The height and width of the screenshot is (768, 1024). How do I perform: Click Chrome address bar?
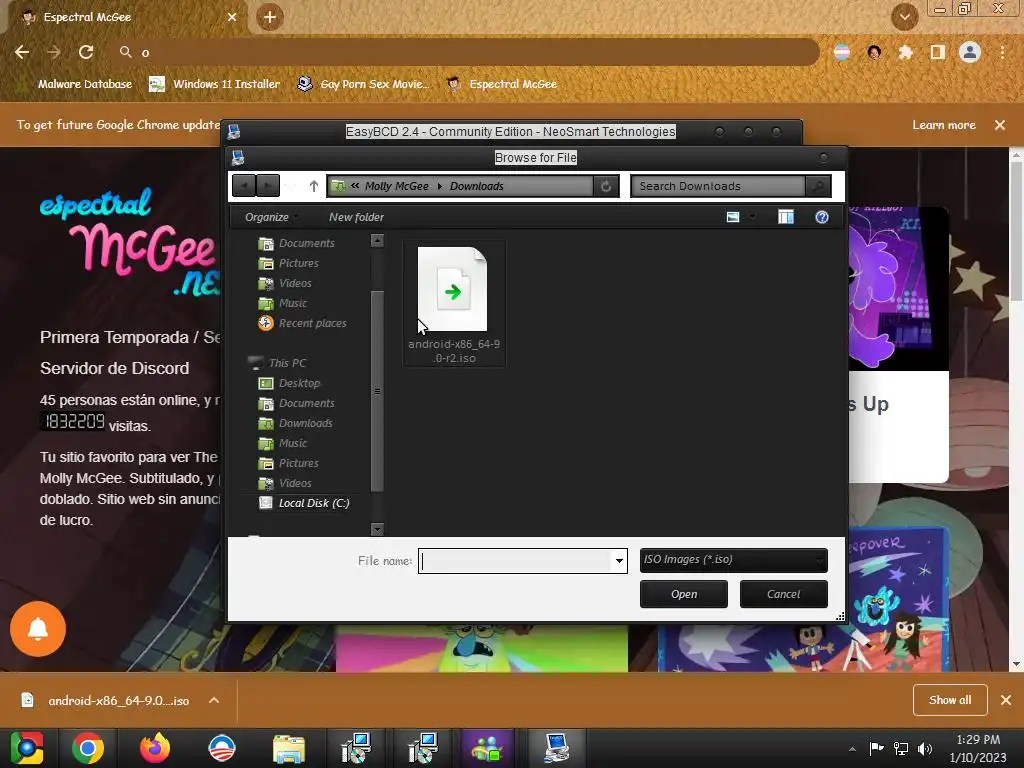tap(464, 52)
